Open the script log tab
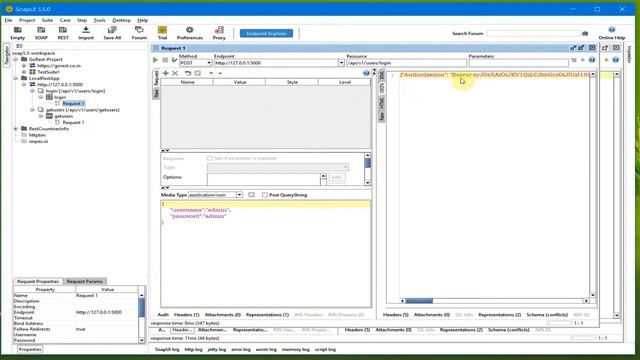 pos(325,349)
